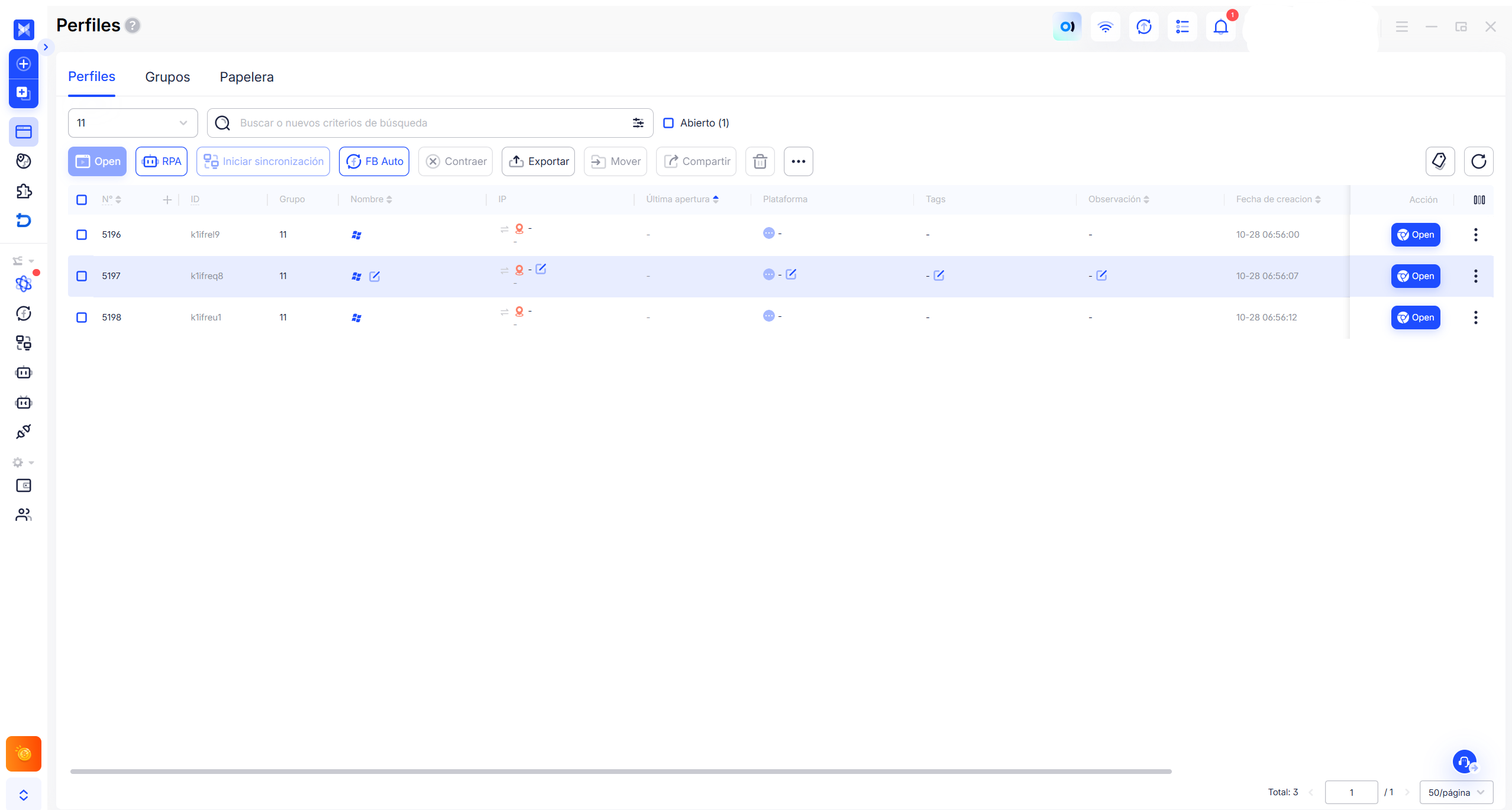Expand the group dropdown showing 11

point(133,123)
